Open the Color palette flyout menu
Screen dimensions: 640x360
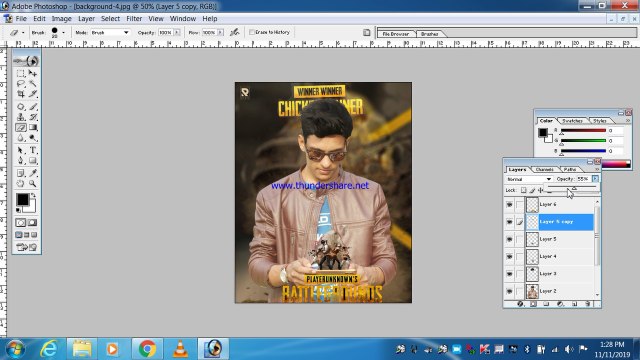coord(628,121)
